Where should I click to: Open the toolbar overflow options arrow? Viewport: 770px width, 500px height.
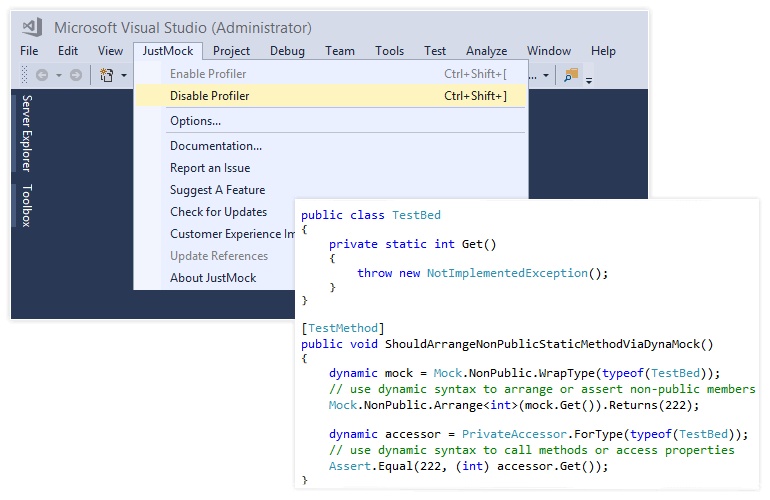point(589,81)
